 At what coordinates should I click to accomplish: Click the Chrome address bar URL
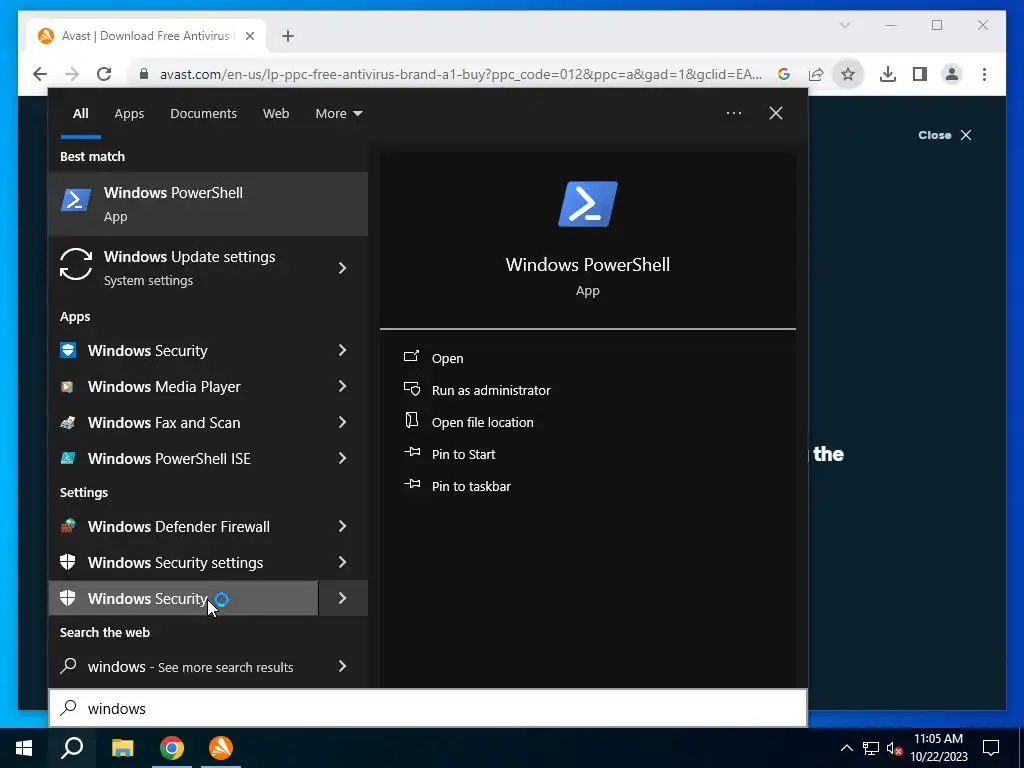(x=460, y=74)
